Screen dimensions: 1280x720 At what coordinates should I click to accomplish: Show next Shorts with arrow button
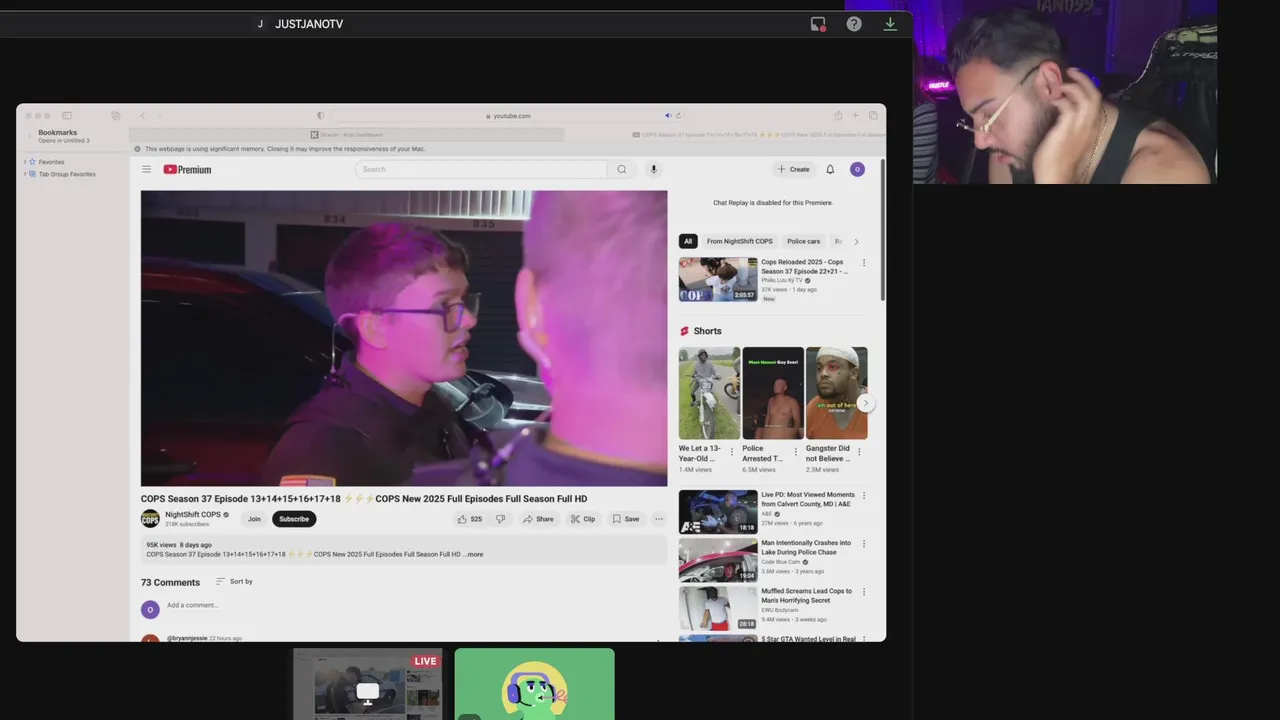pyautogui.click(x=866, y=403)
